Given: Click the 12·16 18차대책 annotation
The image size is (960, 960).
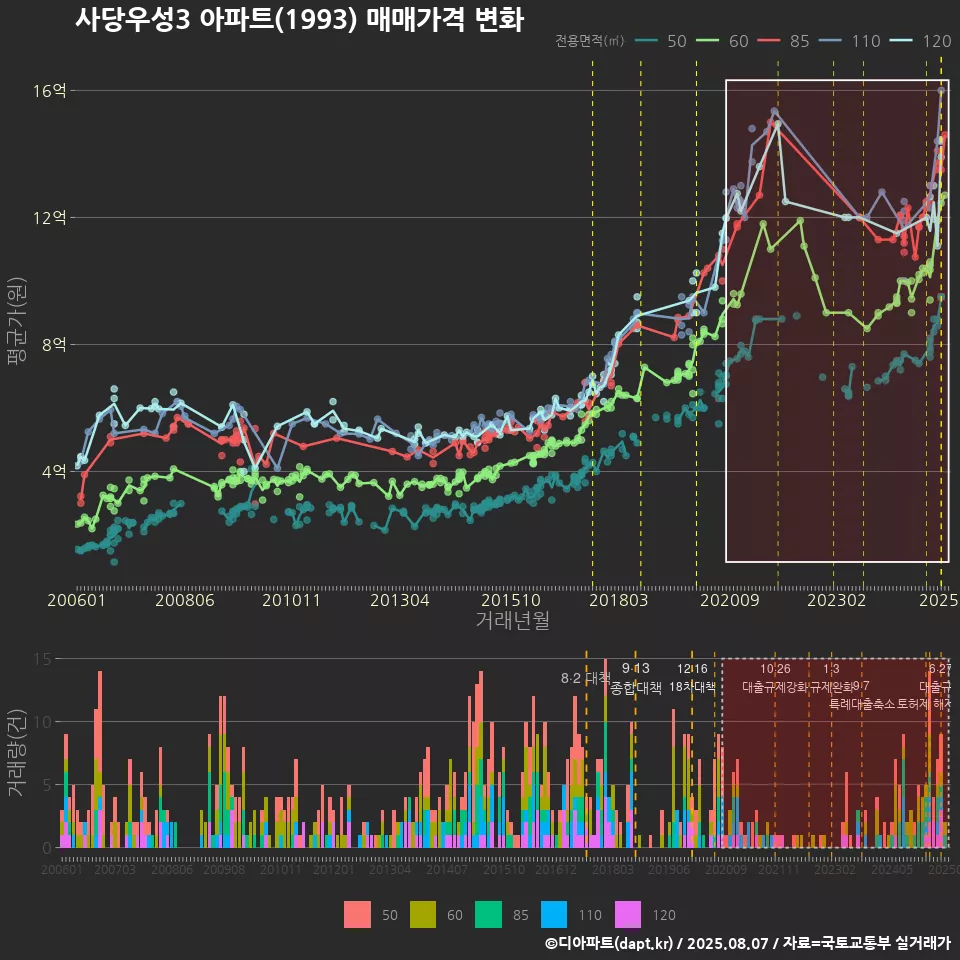Looking at the screenshot, I should coord(692,678).
